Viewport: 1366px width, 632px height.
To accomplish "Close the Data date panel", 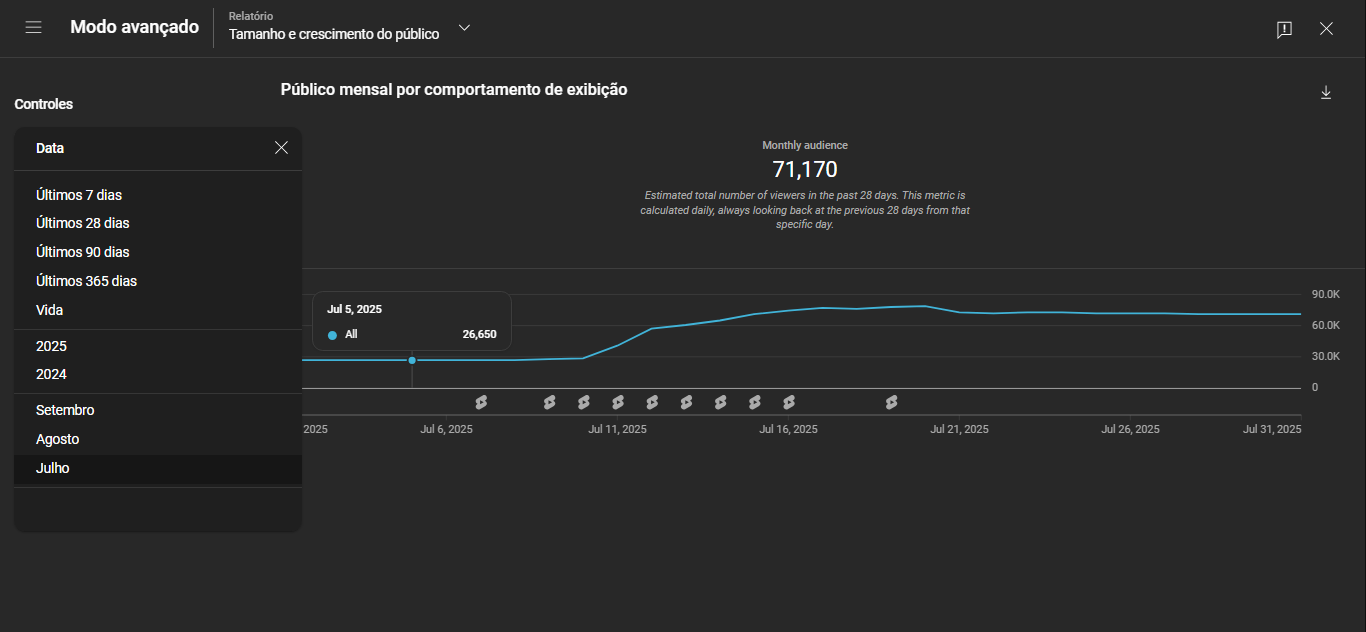I will click(x=281, y=148).
